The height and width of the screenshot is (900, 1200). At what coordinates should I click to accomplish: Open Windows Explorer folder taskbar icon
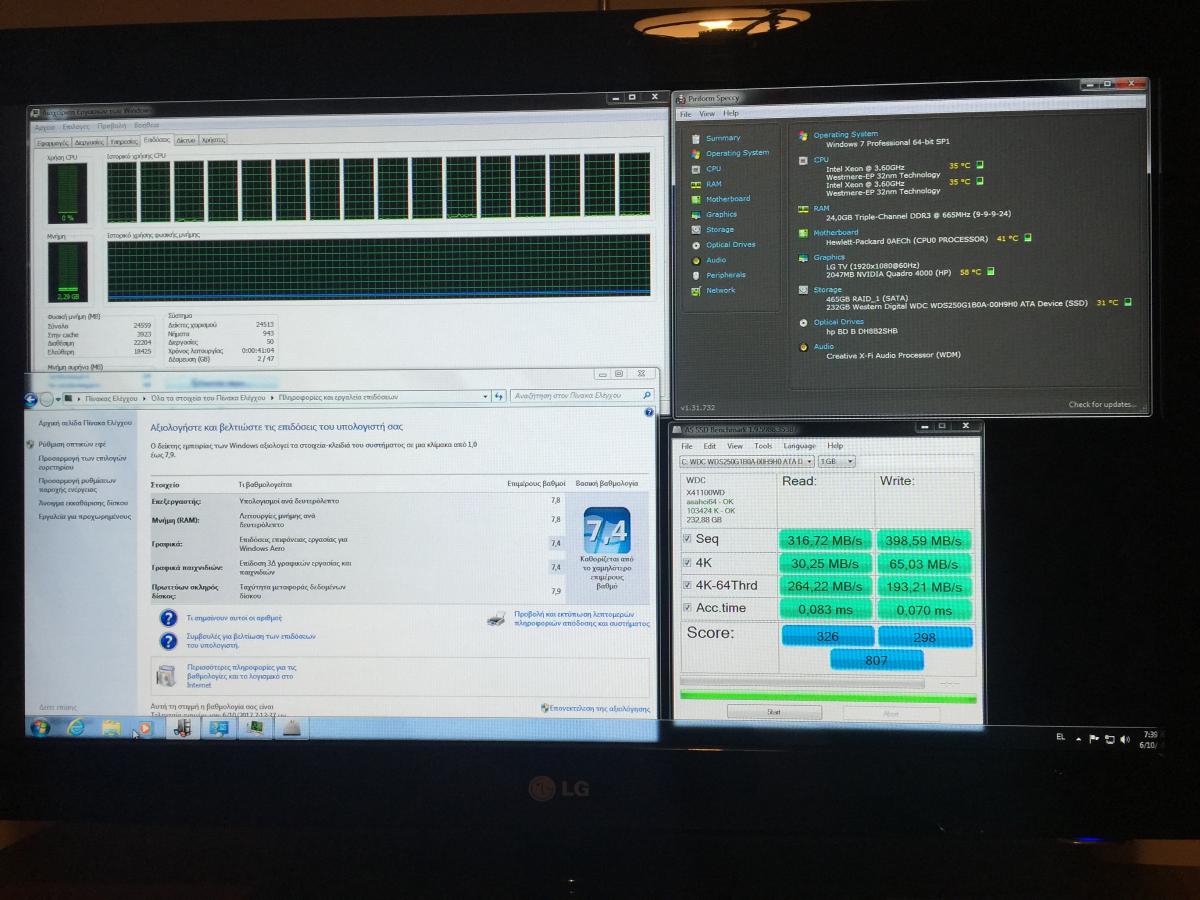[110, 728]
